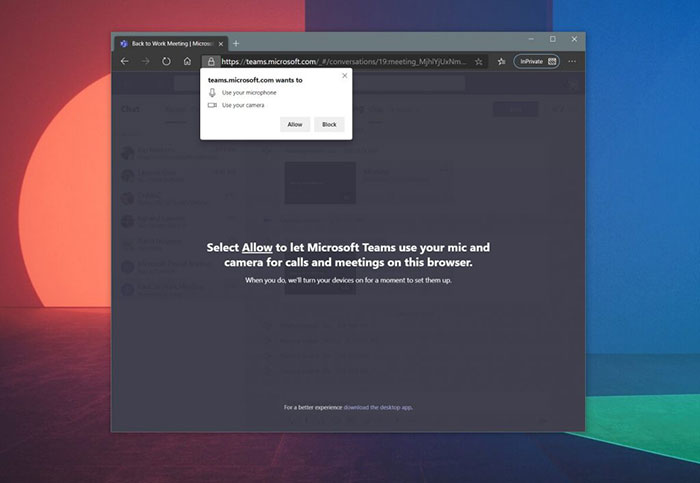
Task: Close the permission prompt popup
Action: [x=345, y=75]
